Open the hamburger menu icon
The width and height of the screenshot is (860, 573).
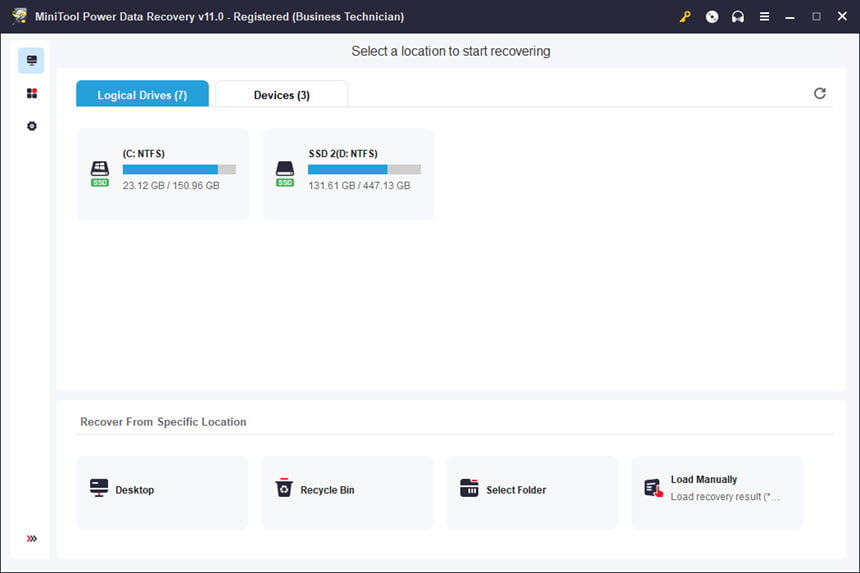coord(764,16)
